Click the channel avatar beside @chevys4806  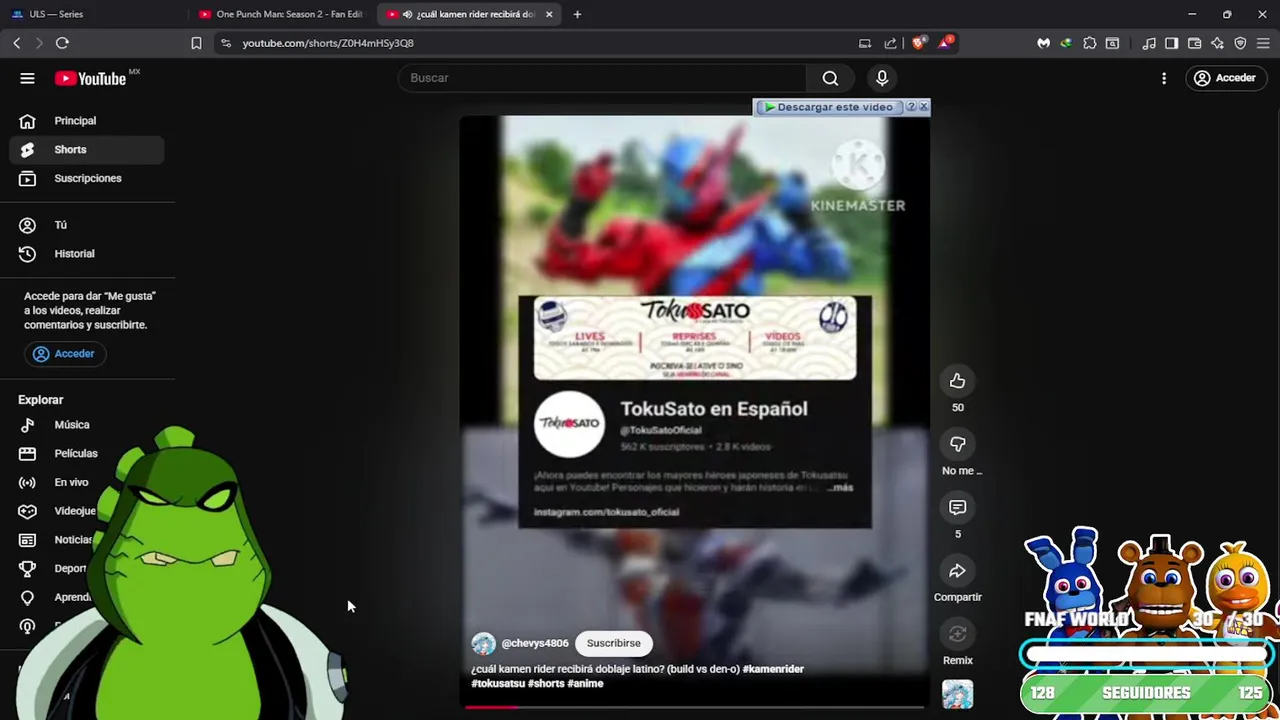pos(483,643)
